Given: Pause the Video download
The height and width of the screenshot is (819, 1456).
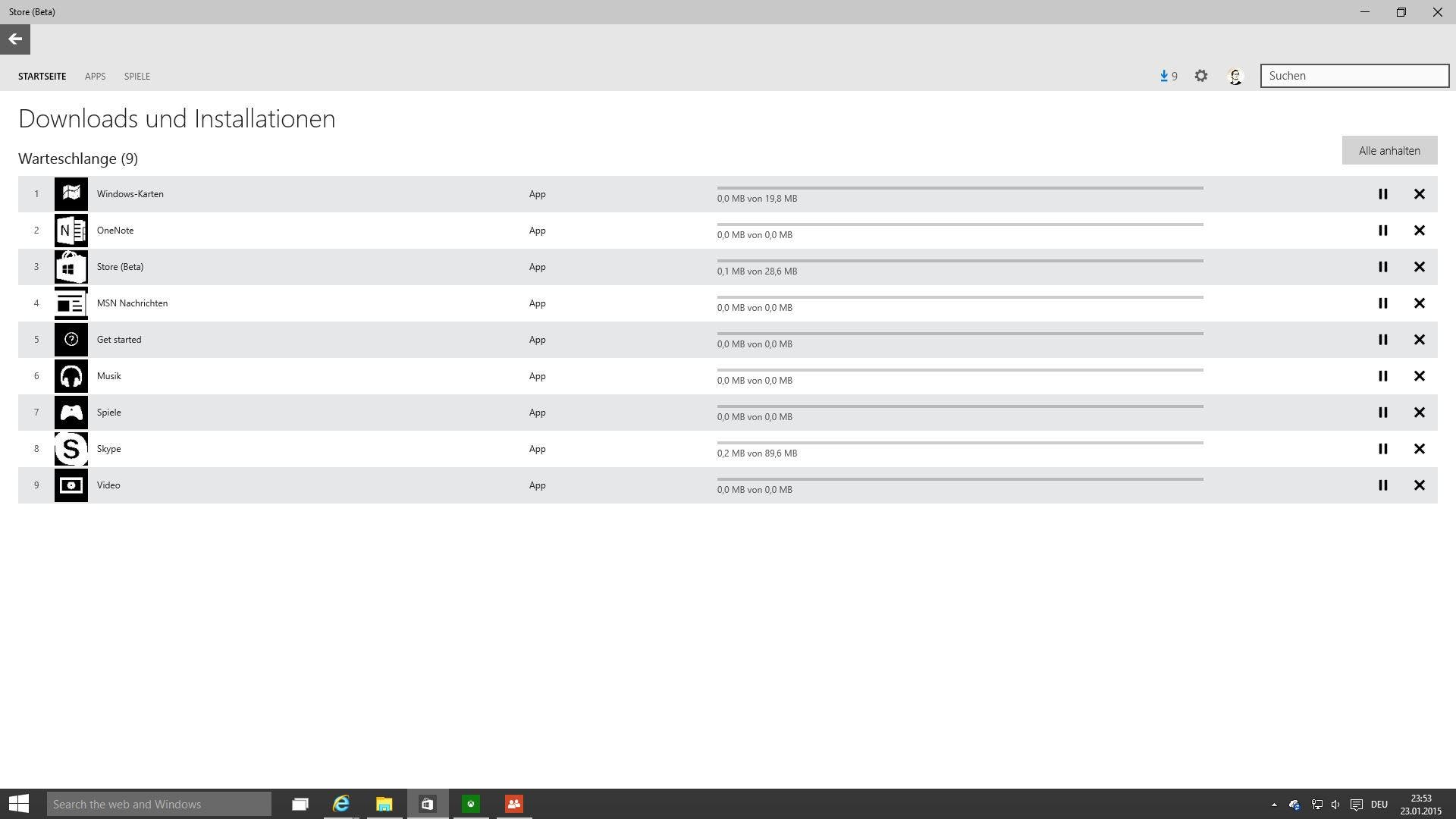Looking at the screenshot, I should point(1383,485).
